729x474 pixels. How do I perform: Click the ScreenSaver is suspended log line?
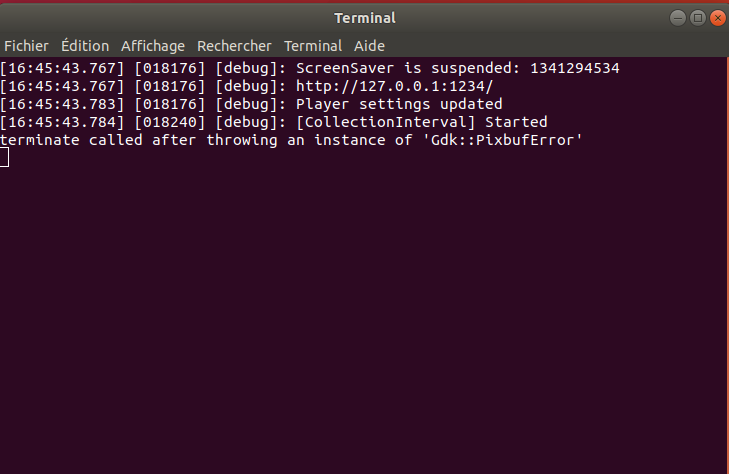coord(310,68)
